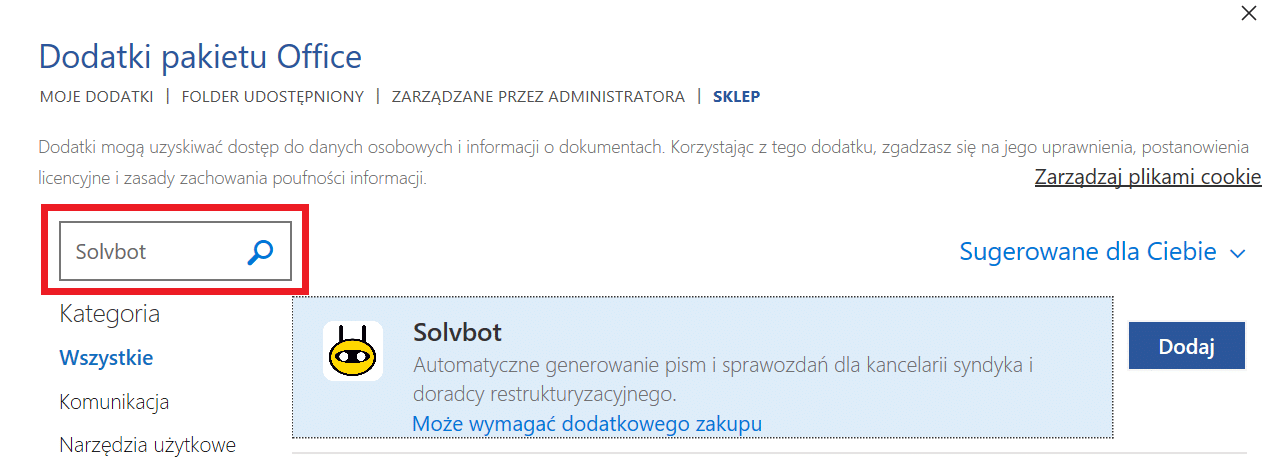This screenshot has width=1281, height=467.
Task: Click the Dodatki pakietu Office heading
Action: point(200,56)
